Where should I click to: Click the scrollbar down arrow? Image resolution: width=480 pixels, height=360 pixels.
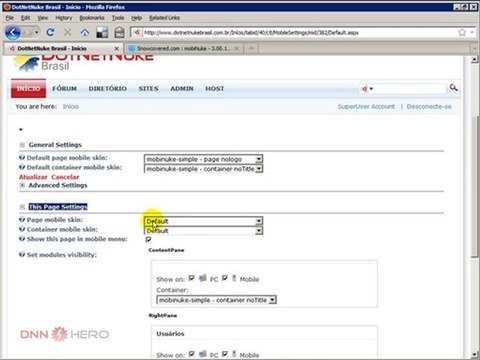pyautogui.click(x=474, y=354)
